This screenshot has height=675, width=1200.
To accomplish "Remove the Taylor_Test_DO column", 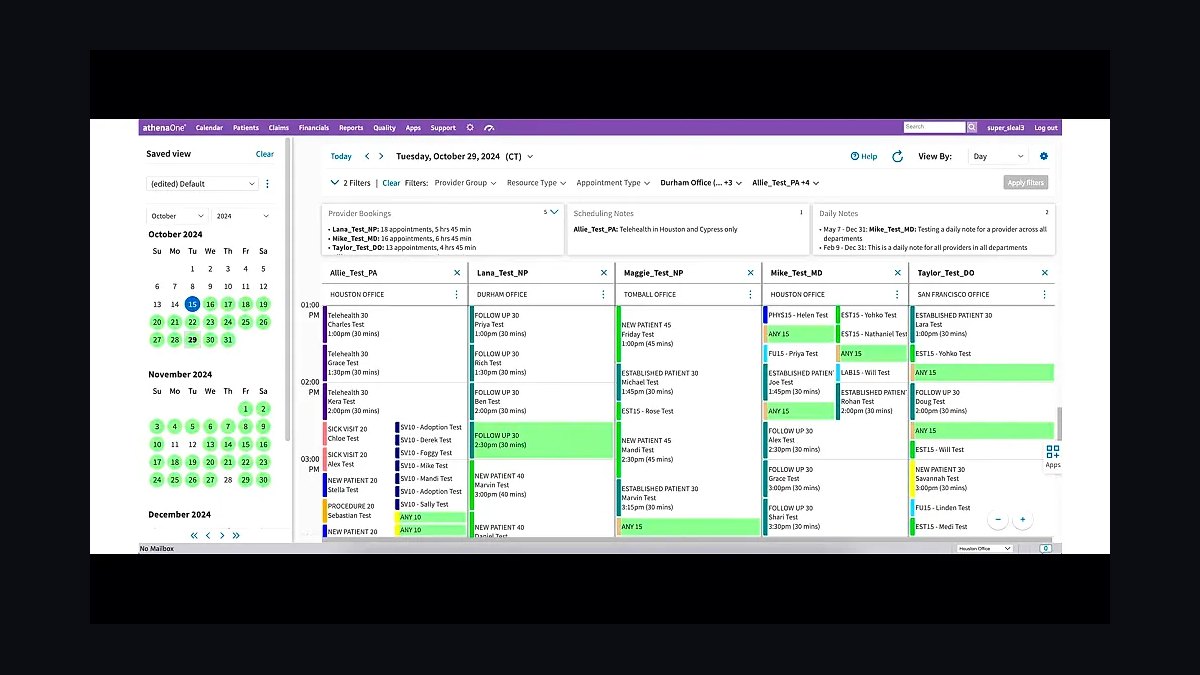I will (x=1044, y=272).
